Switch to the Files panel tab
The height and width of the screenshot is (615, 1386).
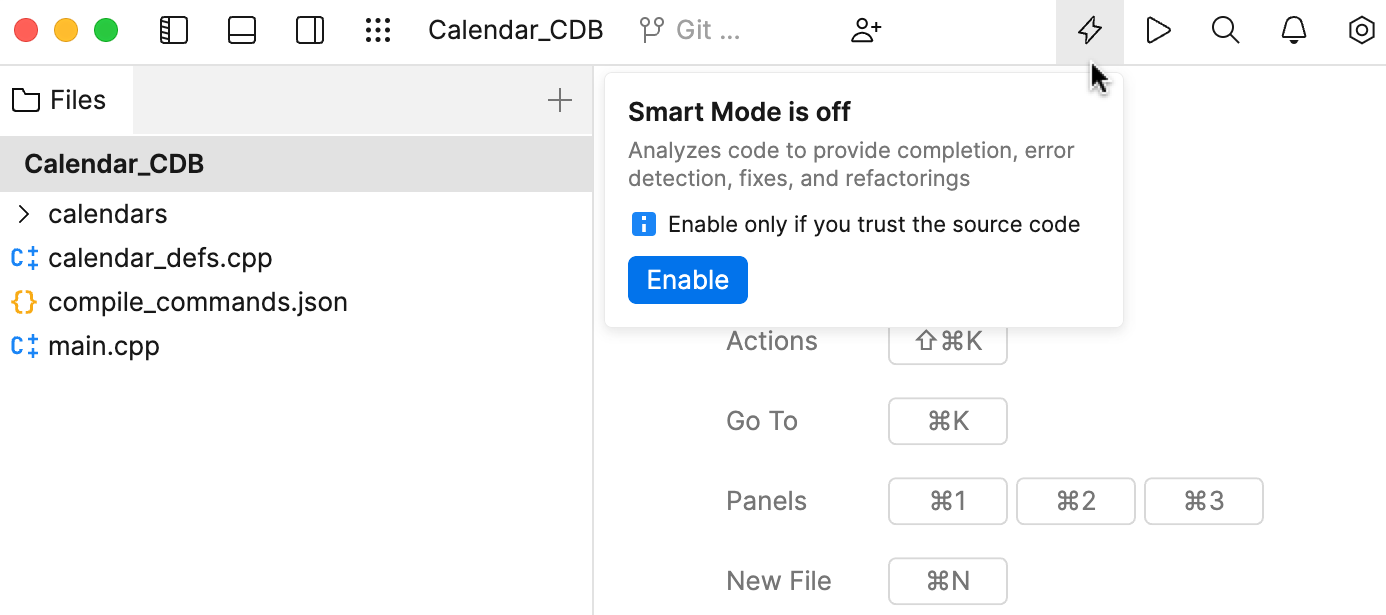pyautogui.click(x=65, y=99)
